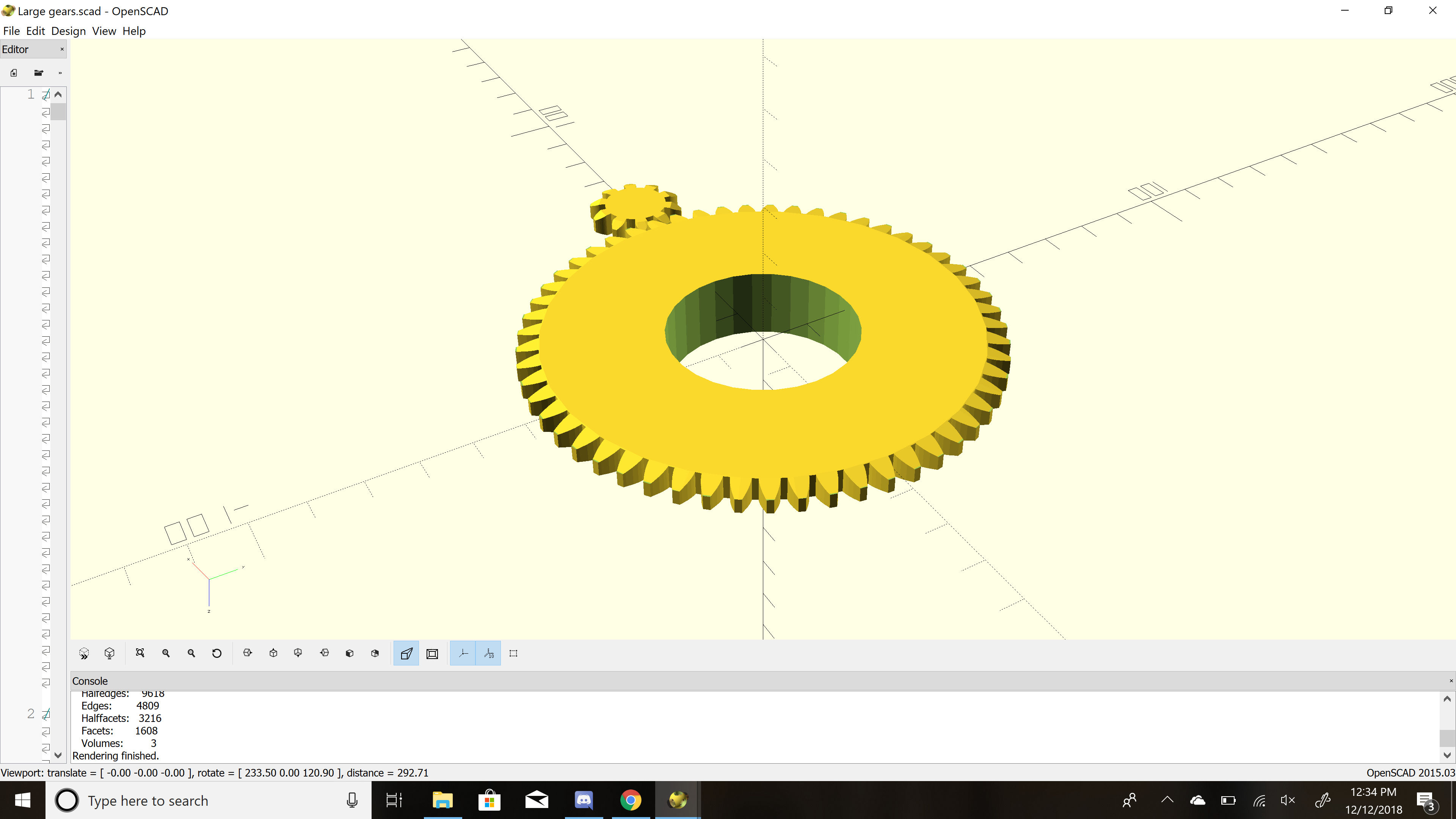Close the Editor panel

(x=62, y=49)
